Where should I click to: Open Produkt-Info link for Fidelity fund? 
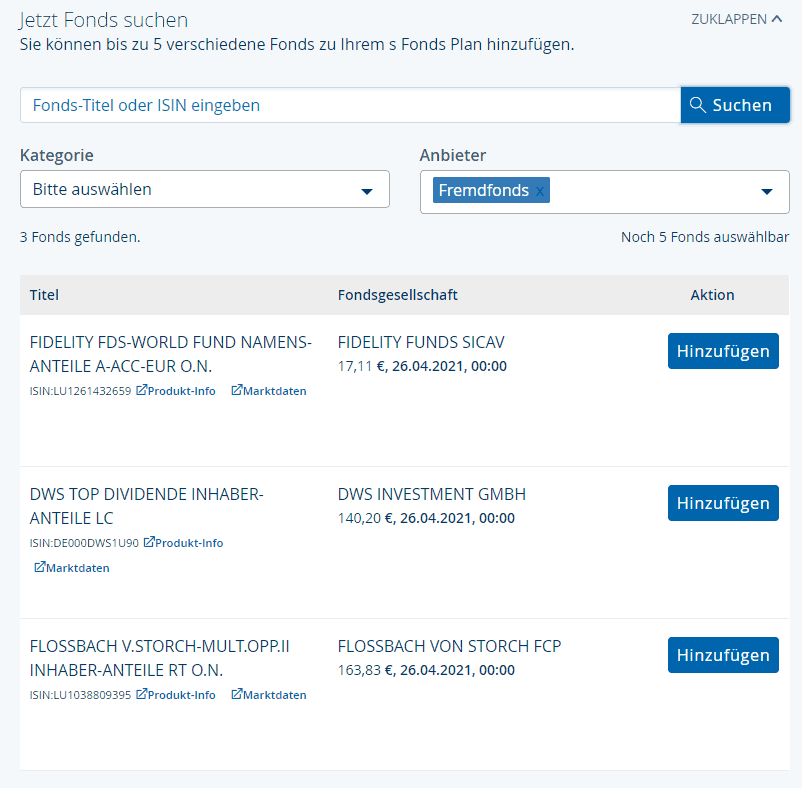[x=175, y=391]
